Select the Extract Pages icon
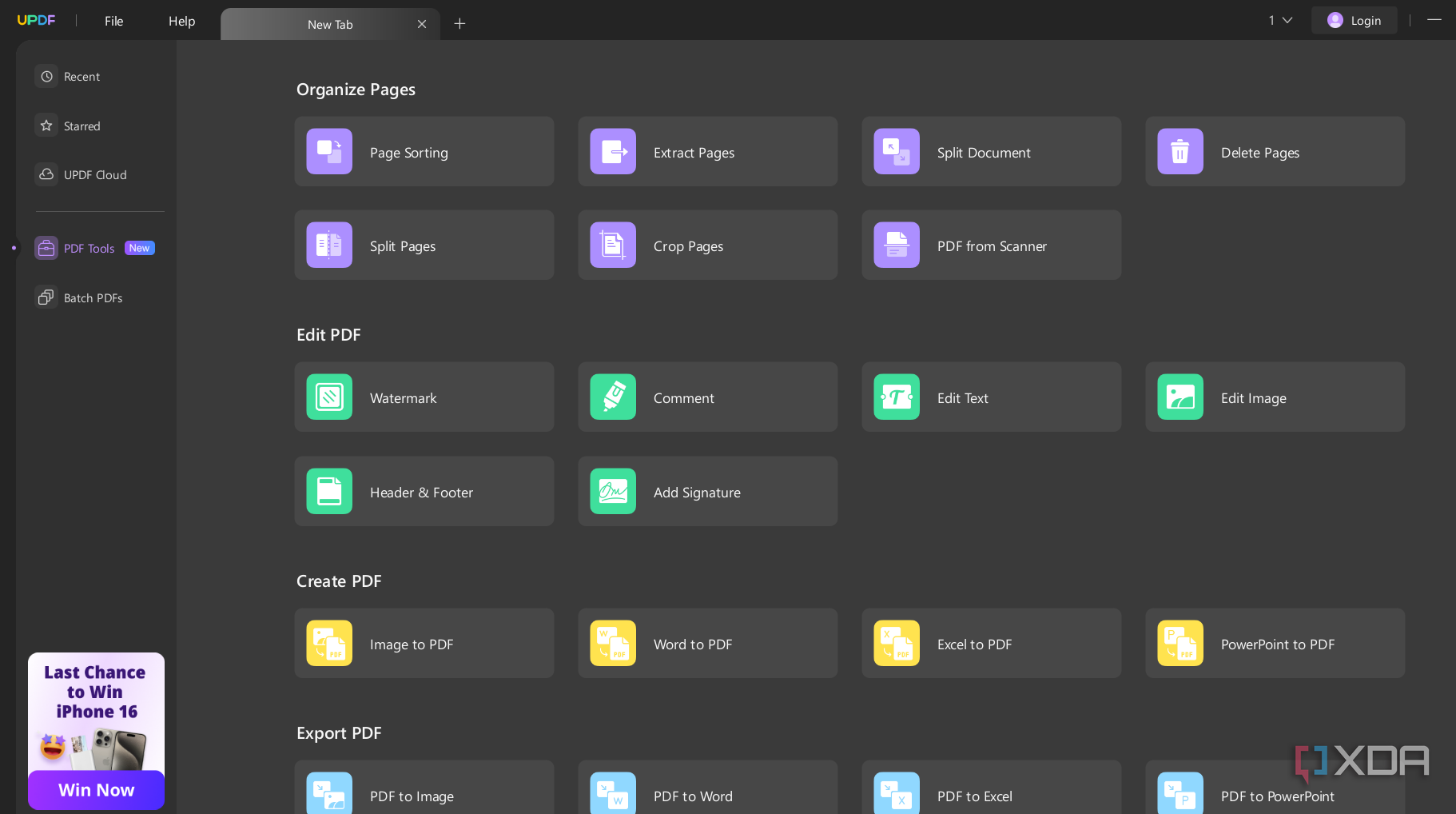The width and height of the screenshot is (1456, 814). pyautogui.click(x=613, y=151)
